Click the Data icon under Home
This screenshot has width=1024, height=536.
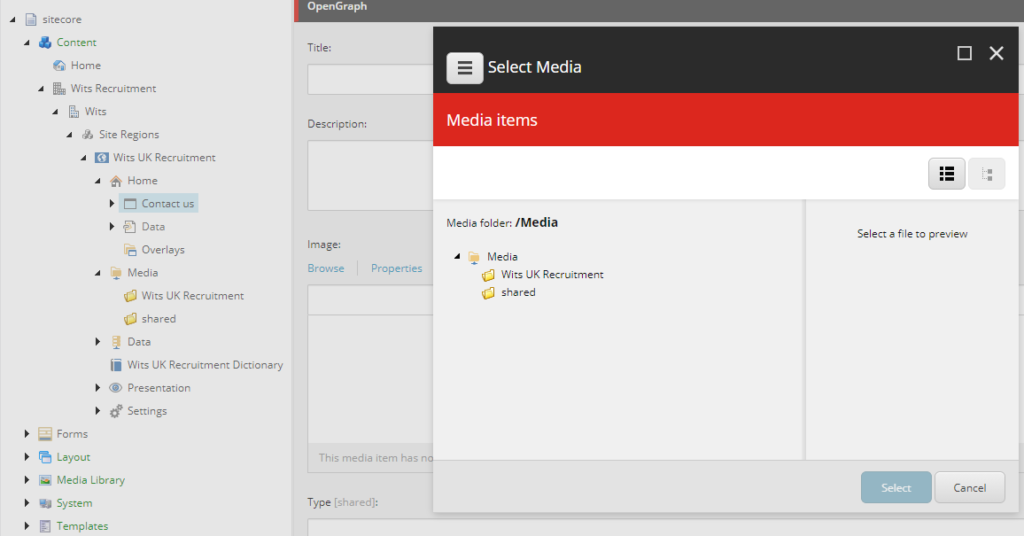coord(130,227)
